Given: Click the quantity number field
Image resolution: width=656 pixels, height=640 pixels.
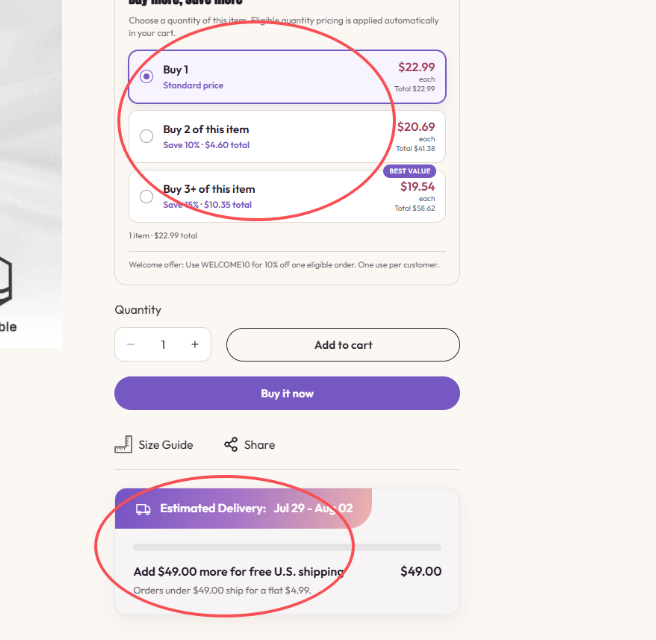Looking at the screenshot, I should [x=163, y=344].
